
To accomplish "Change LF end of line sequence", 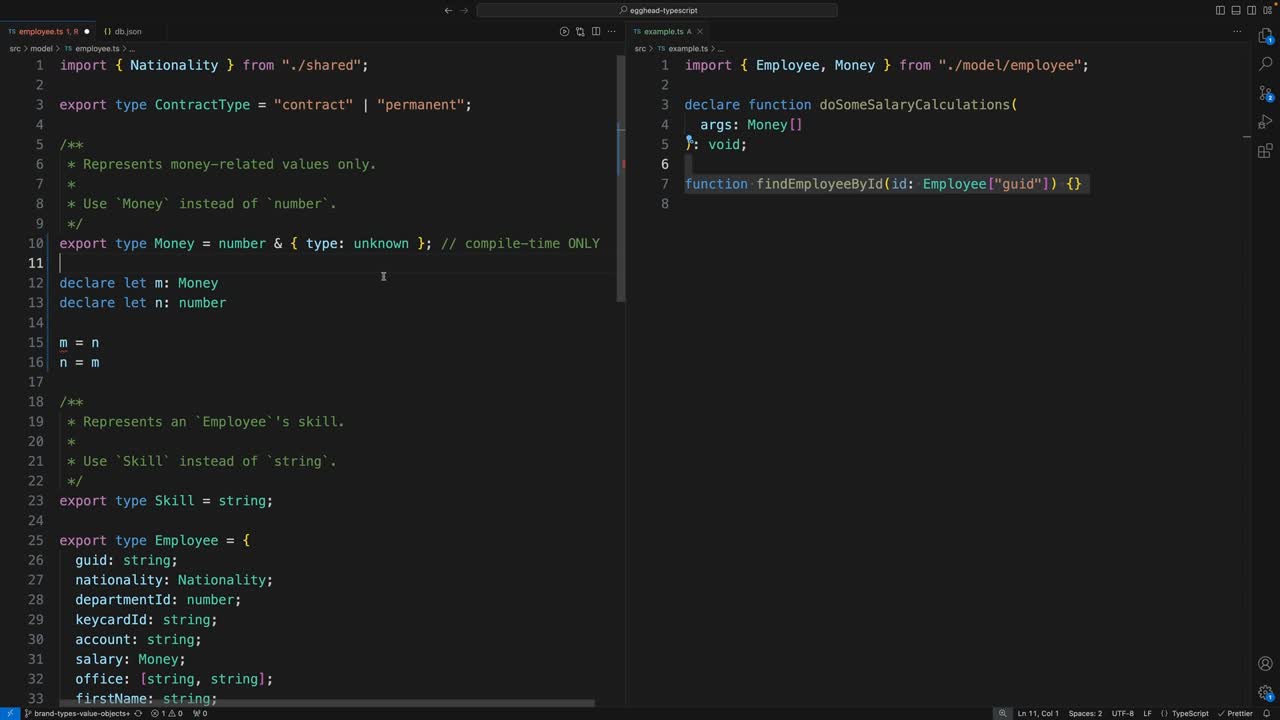I will pyautogui.click(x=1148, y=713).
